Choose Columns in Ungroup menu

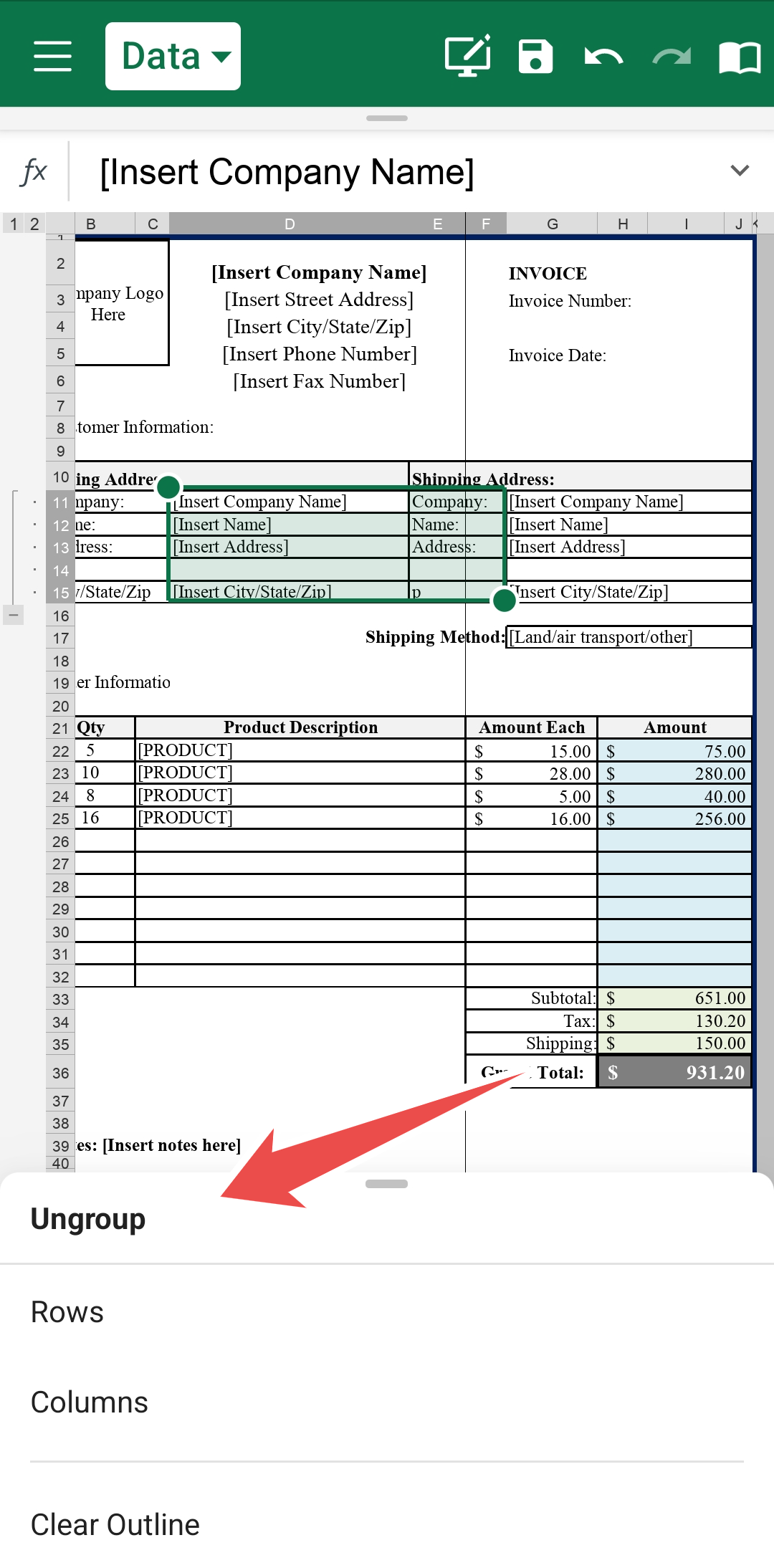pyautogui.click(x=387, y=1402)
